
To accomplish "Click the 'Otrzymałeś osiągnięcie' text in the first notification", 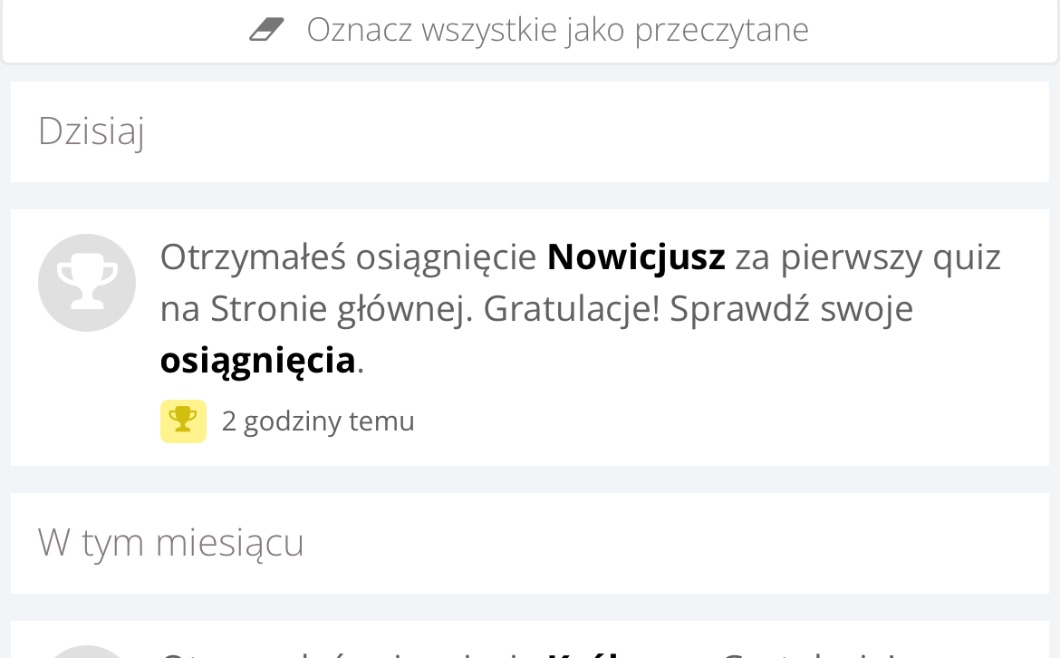I will click(x=348, y=258).
